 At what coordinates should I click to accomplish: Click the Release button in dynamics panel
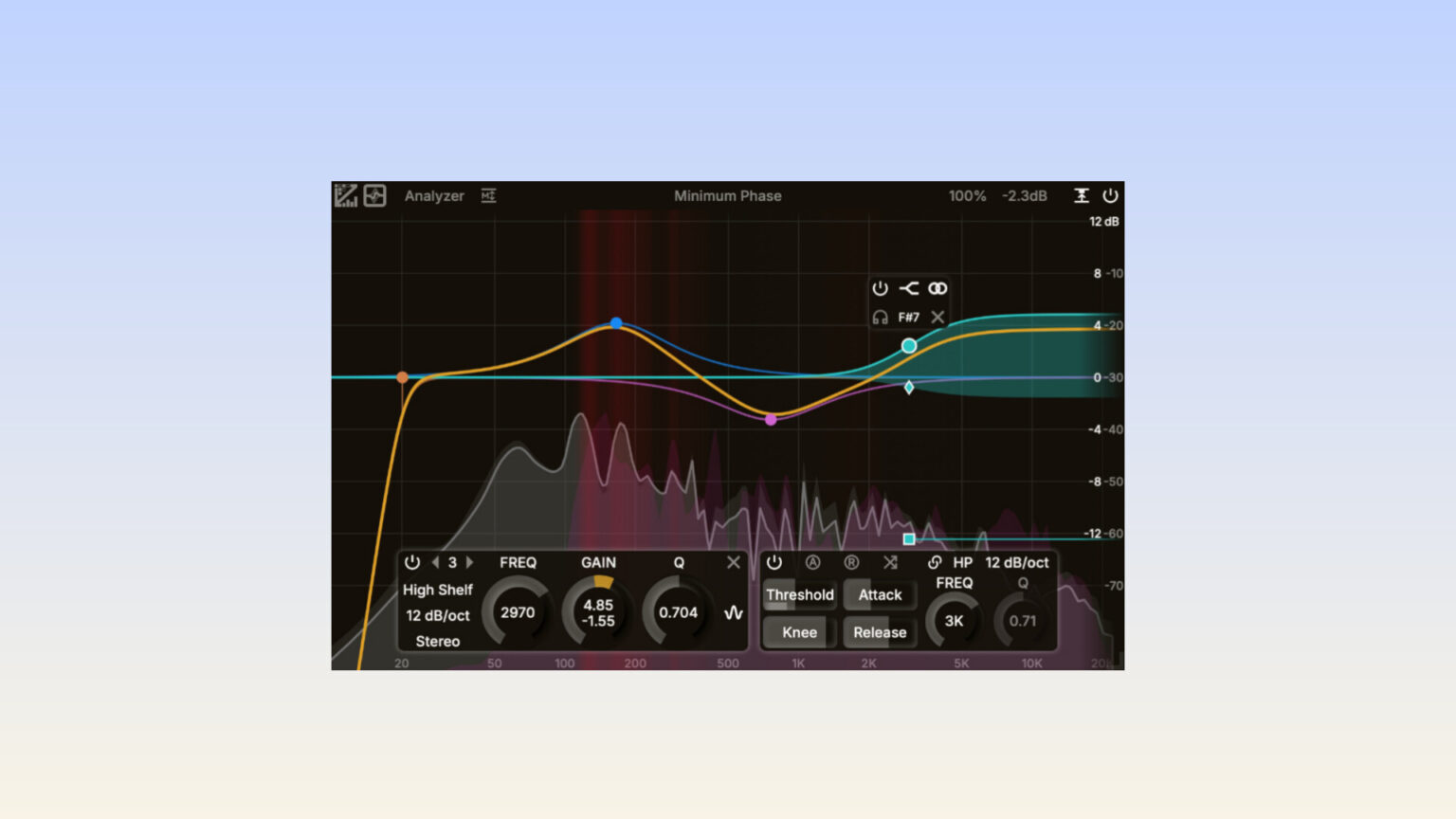tap(880, 632)
